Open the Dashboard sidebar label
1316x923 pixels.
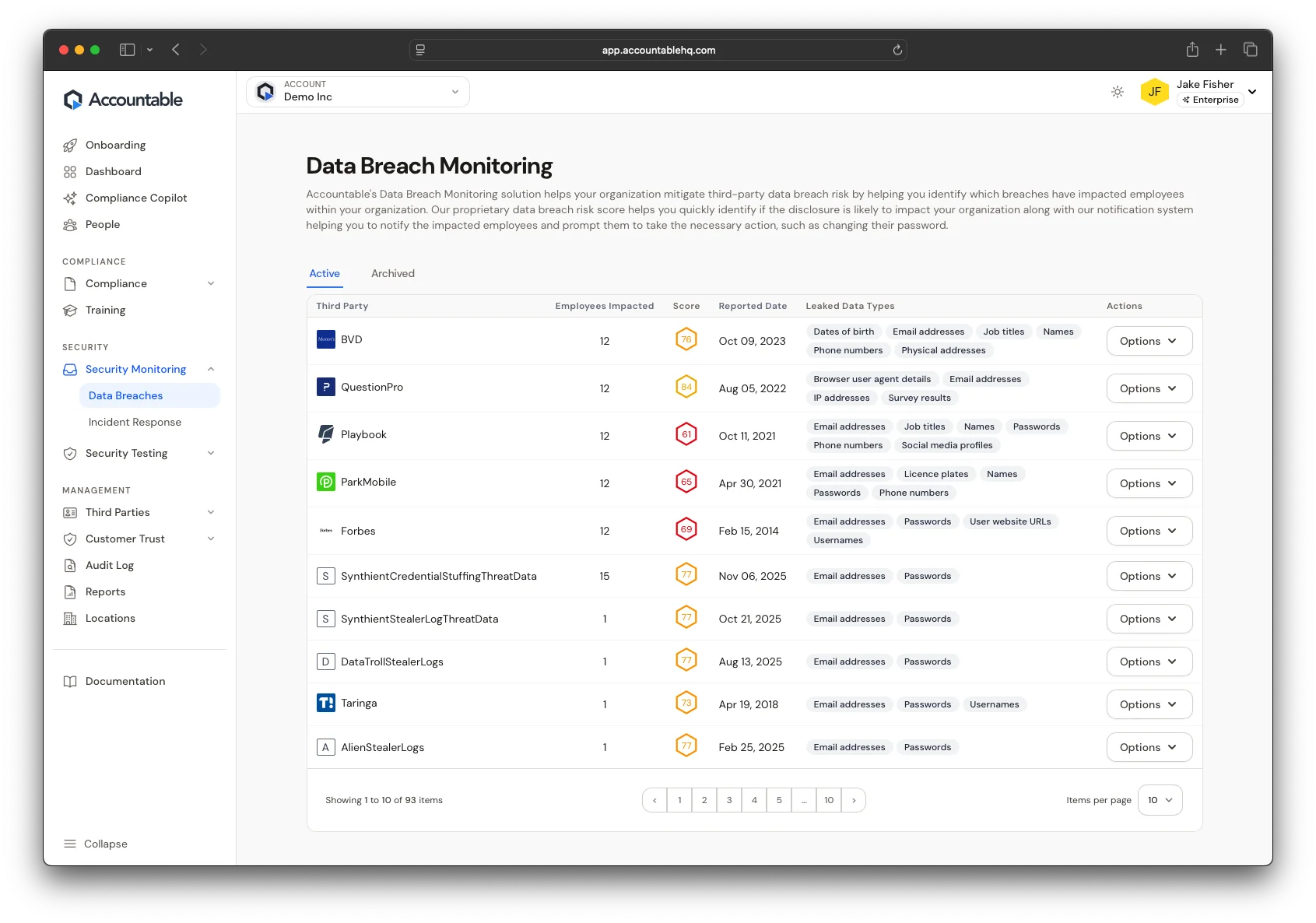point(114,172)
